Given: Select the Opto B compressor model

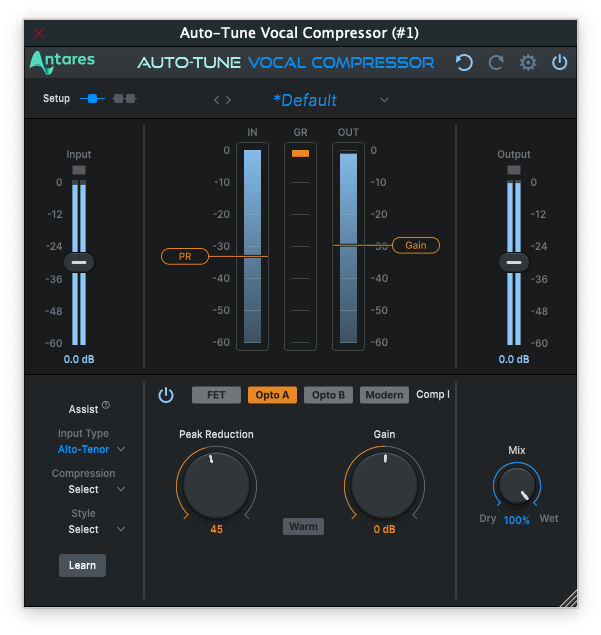Looking at the screenshot, I should pyautogui.click(x=328, y=395).
